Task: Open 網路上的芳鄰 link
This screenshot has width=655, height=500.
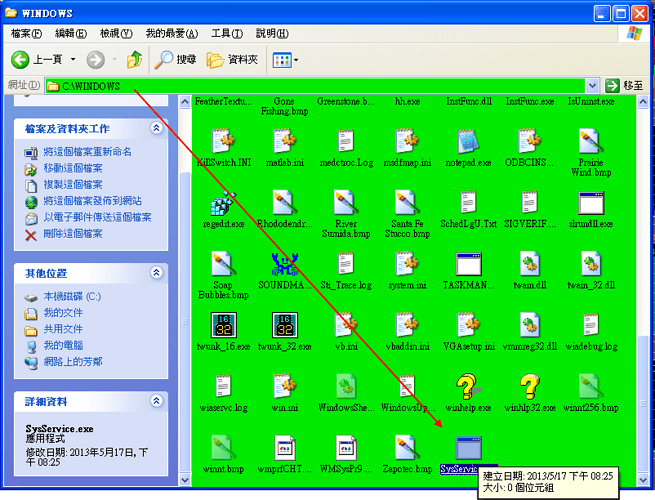Action: 73,361
